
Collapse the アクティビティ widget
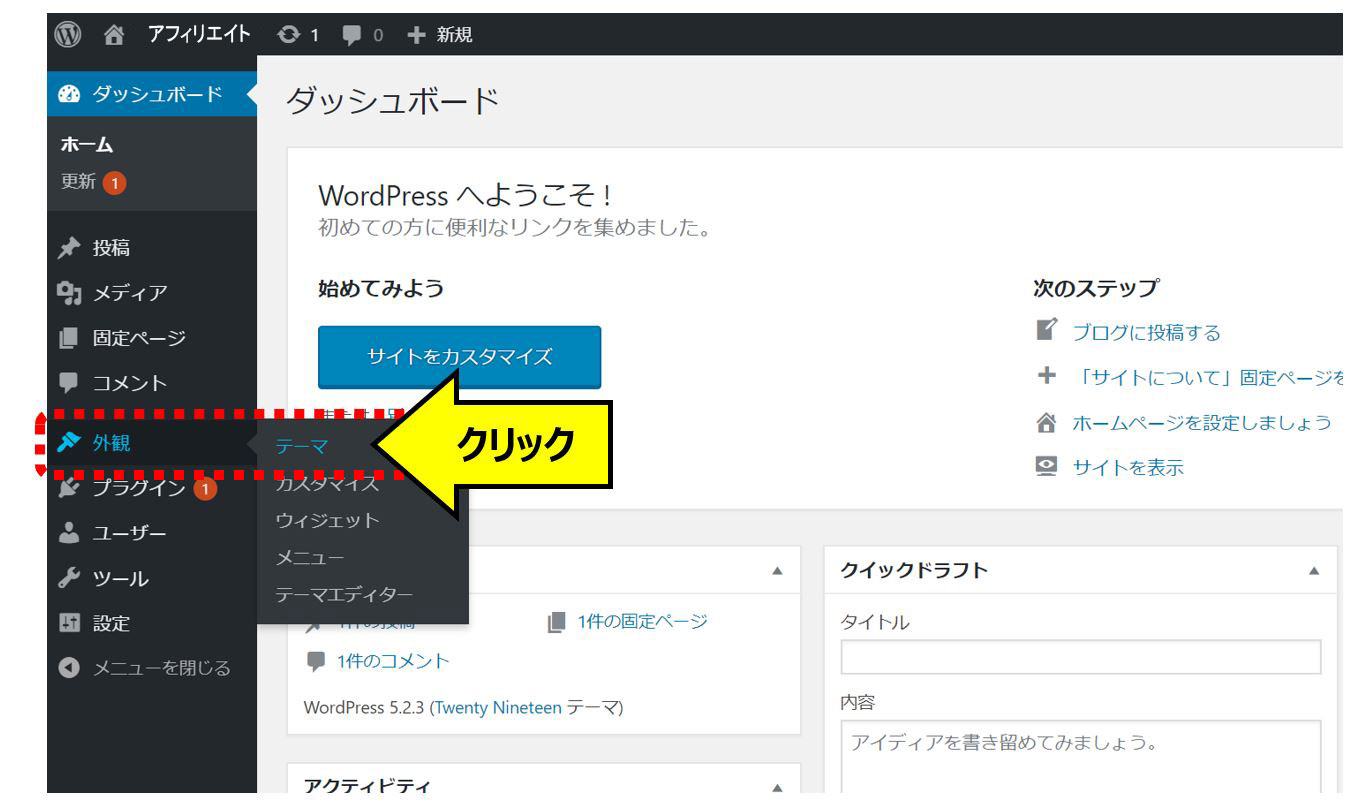click(x=778, y=788)
